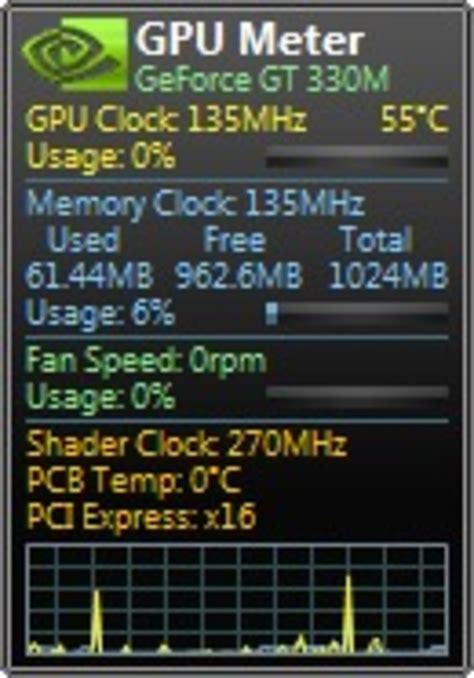Click the memory usage 6% bar
This screenshot has width=474, height=678.
(357, 313)
